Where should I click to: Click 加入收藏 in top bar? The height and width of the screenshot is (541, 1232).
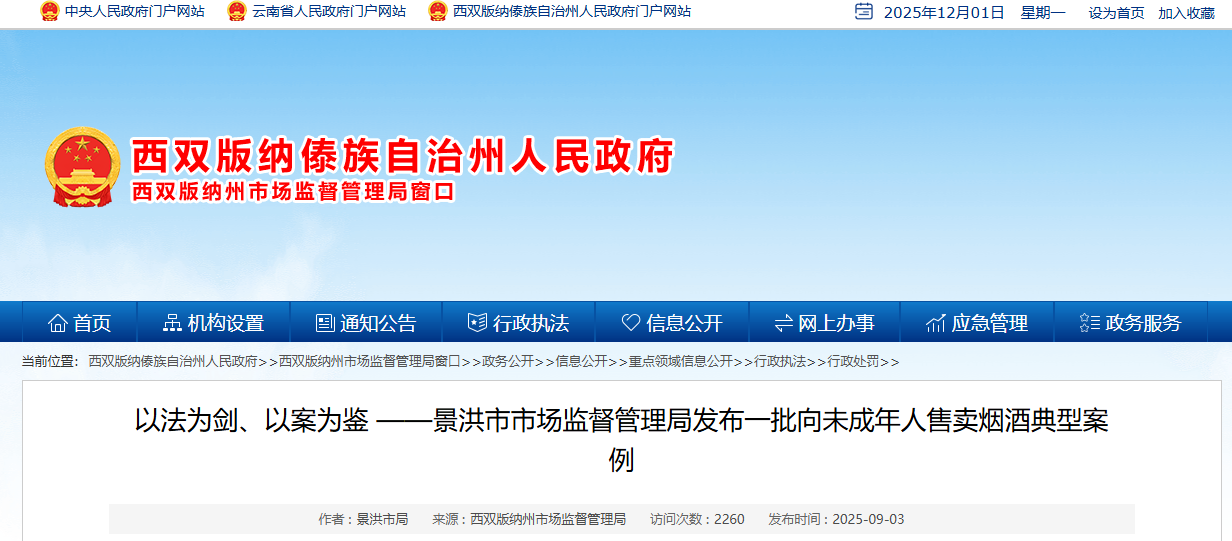[x=1186, y=13]
